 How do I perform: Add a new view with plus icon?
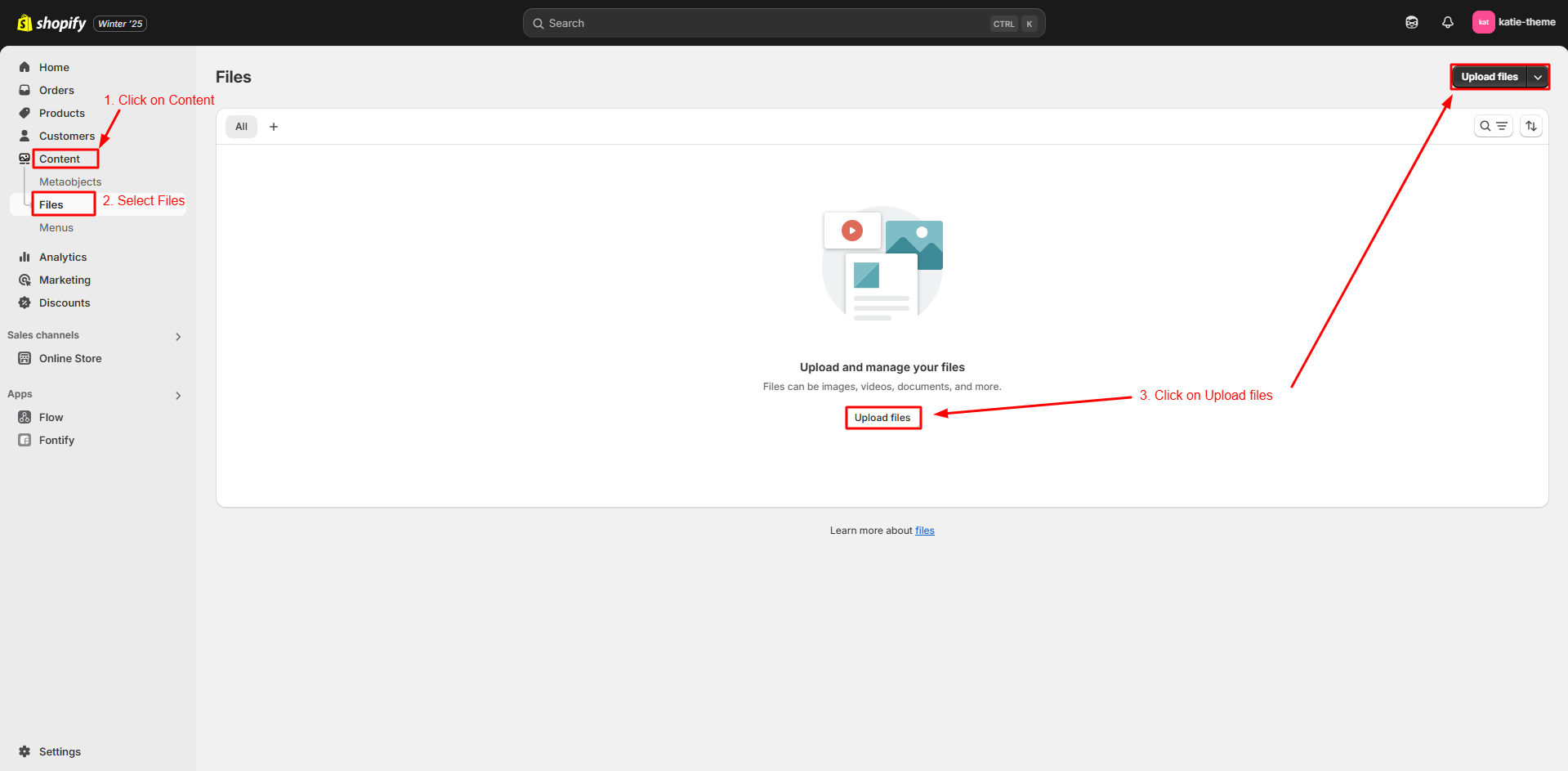pos(274,127)
